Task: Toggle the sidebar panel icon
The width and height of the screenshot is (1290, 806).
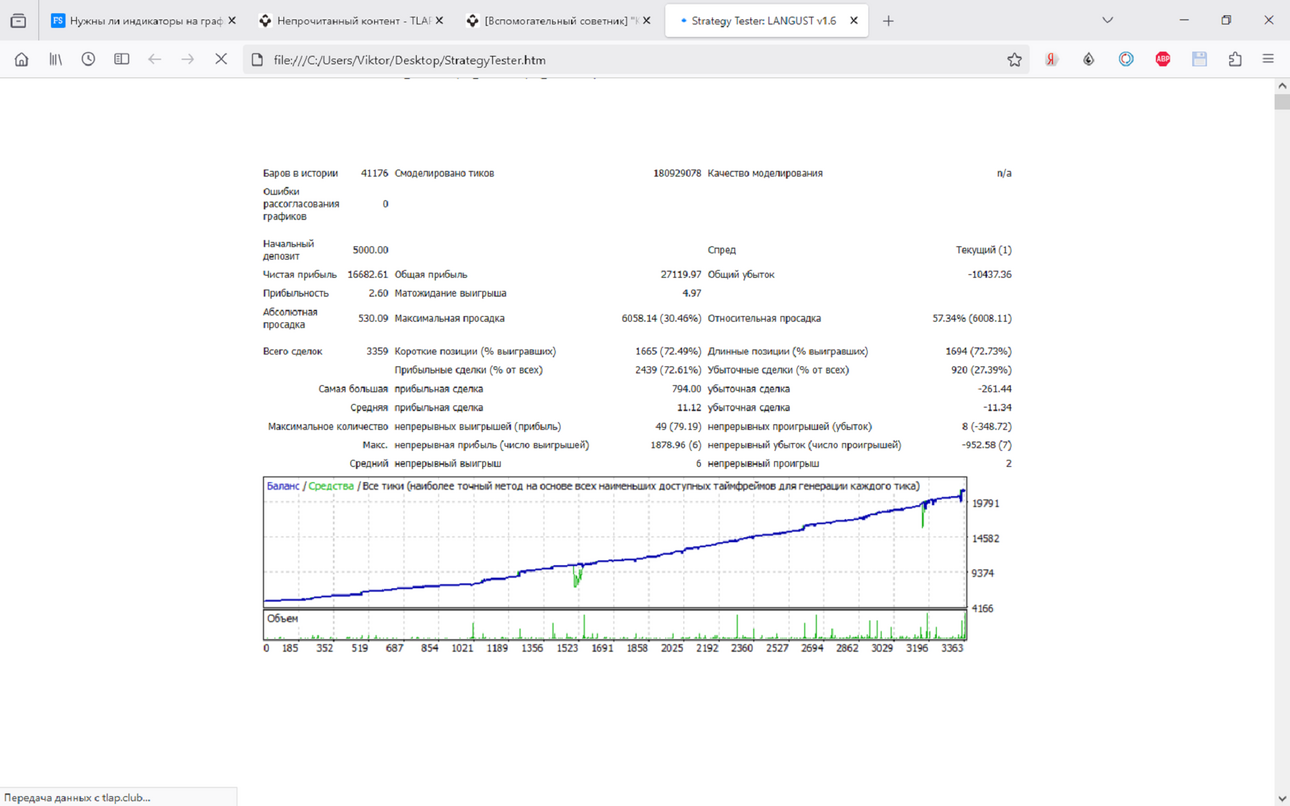Action: (x=121, y=60)
